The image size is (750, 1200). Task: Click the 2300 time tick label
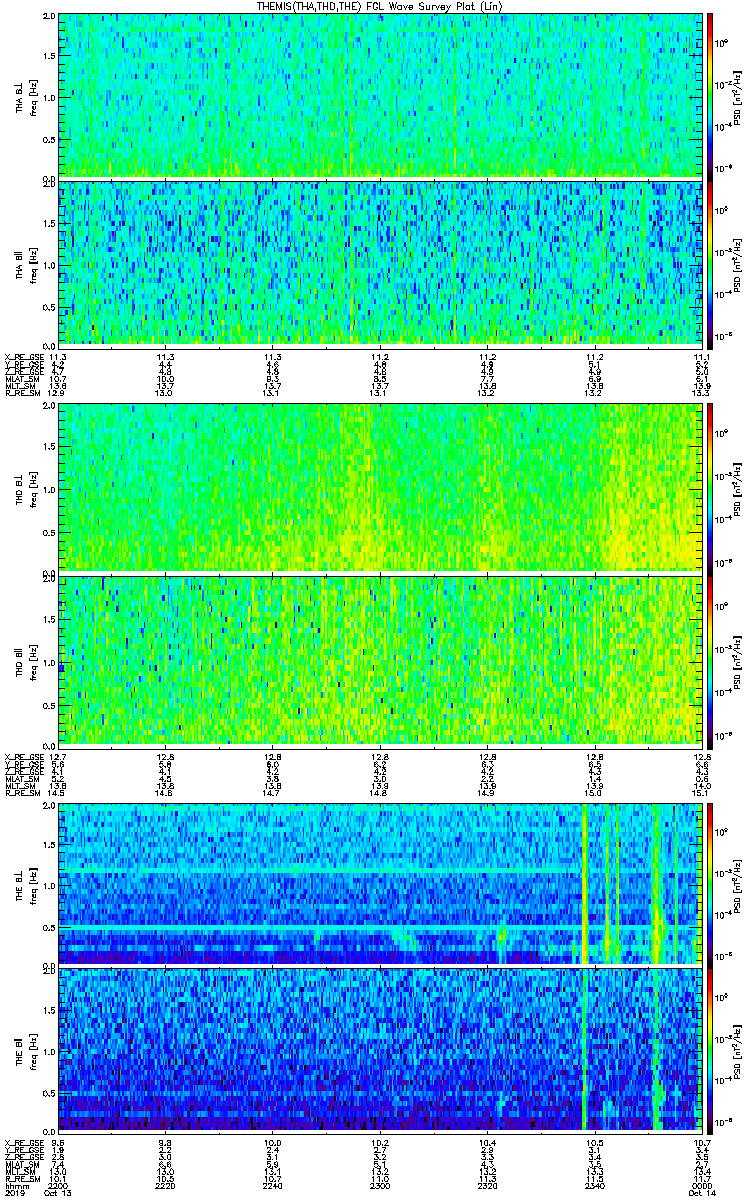pyautogui.click(x=379, y=1184)
